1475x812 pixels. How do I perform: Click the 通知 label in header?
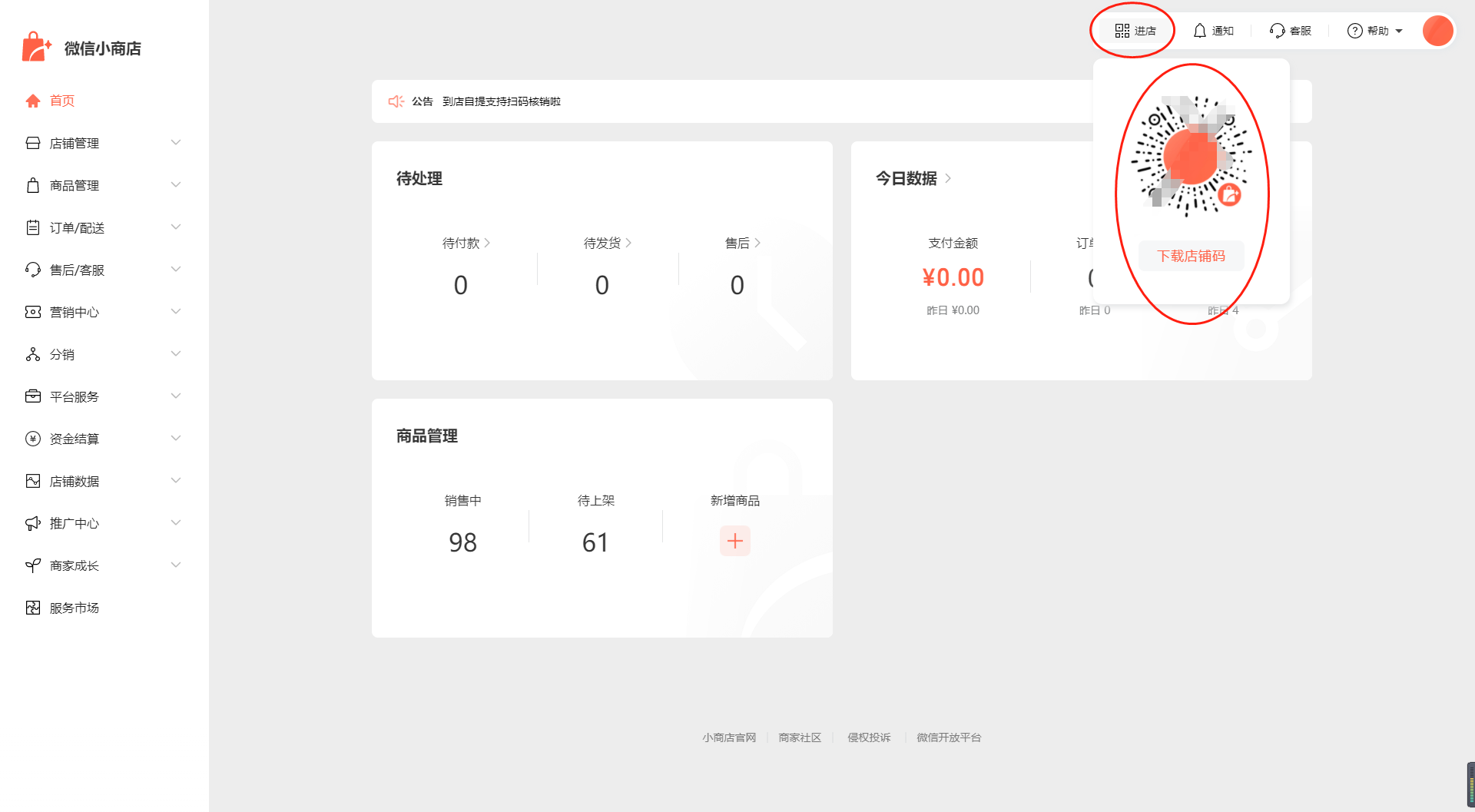1223,31
